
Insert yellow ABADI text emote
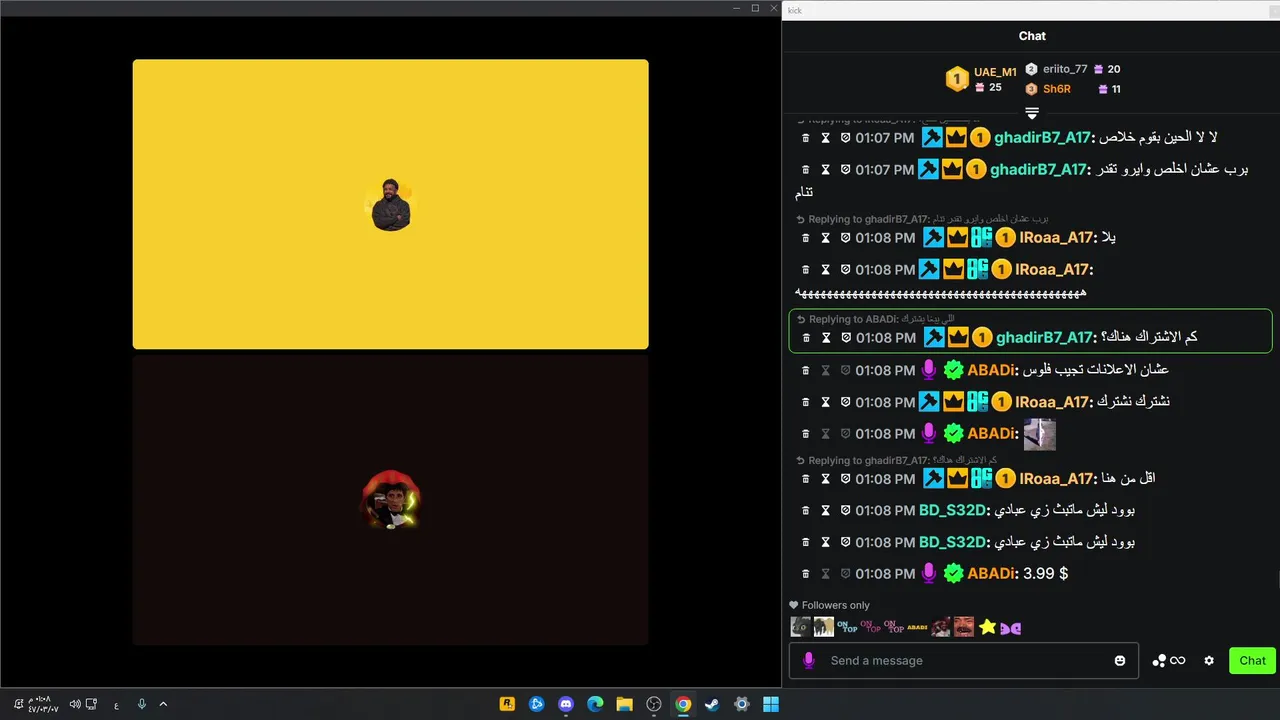(917, 628)
